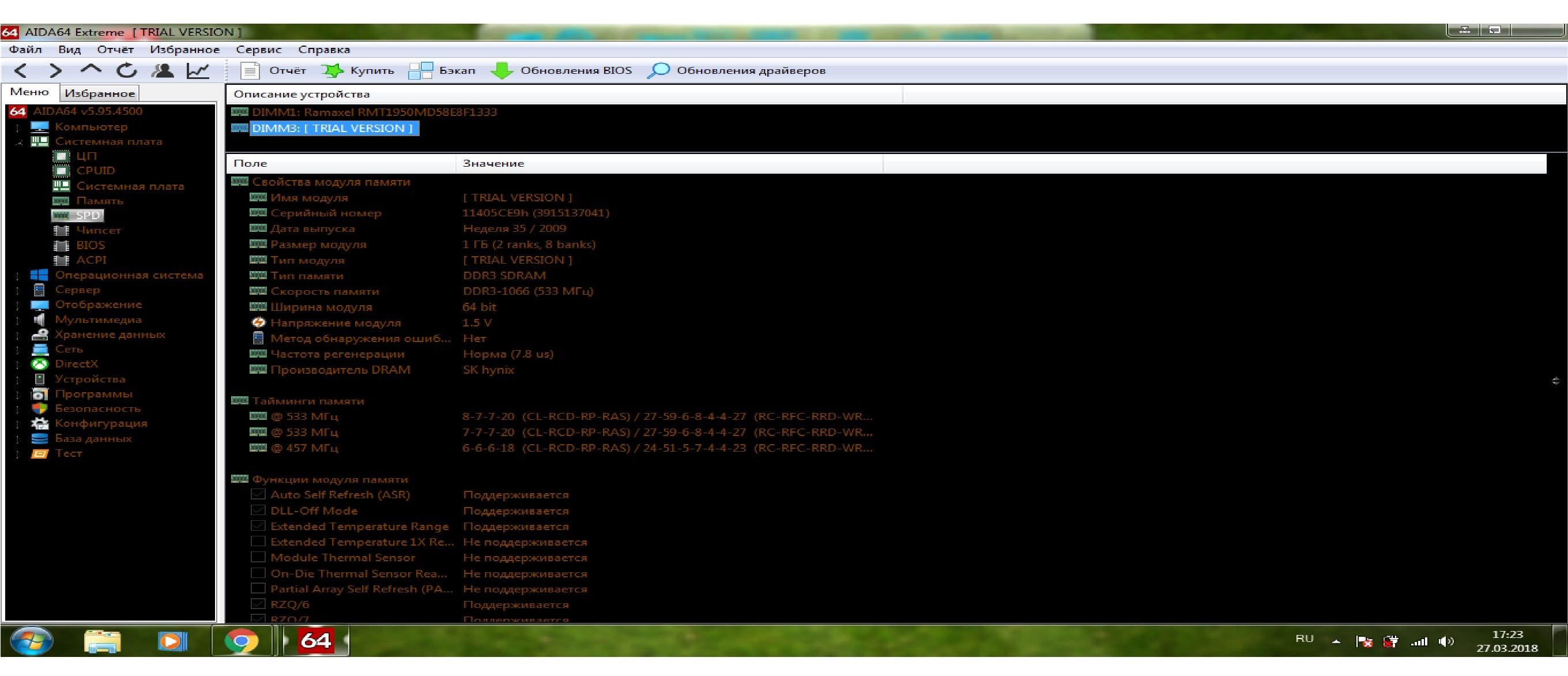Screen dimensions: 1568x676
Task: Go up one level with the up arrow
Action: tap(91, 70)
